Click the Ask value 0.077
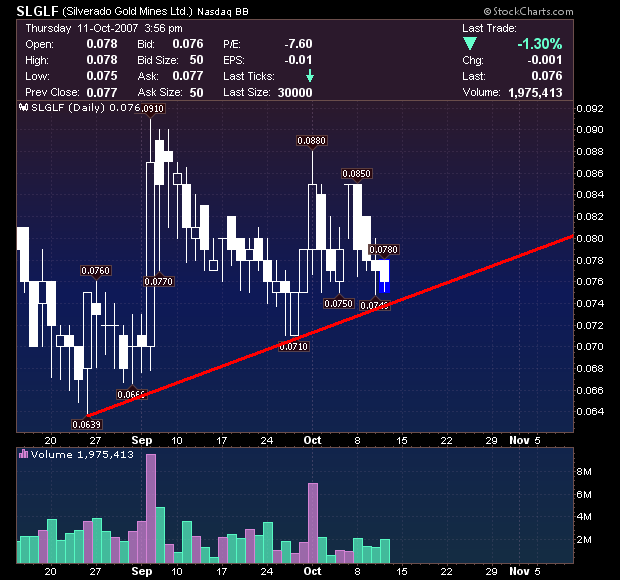This screenshot has width=620, height=580. 188,76
